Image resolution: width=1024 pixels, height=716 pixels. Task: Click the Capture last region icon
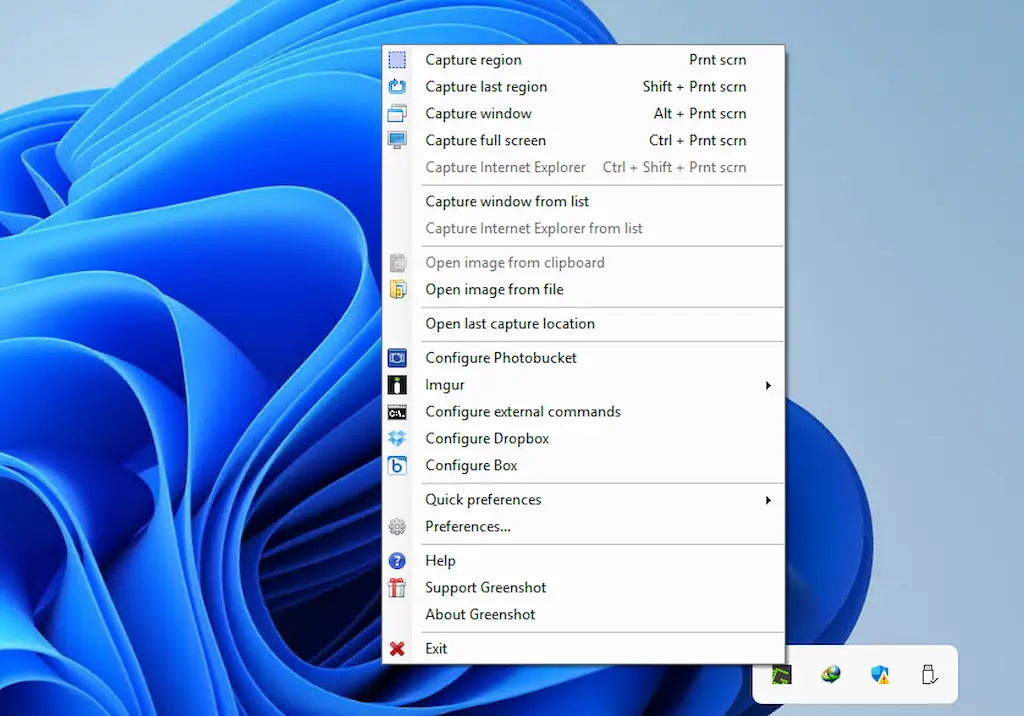397,86
